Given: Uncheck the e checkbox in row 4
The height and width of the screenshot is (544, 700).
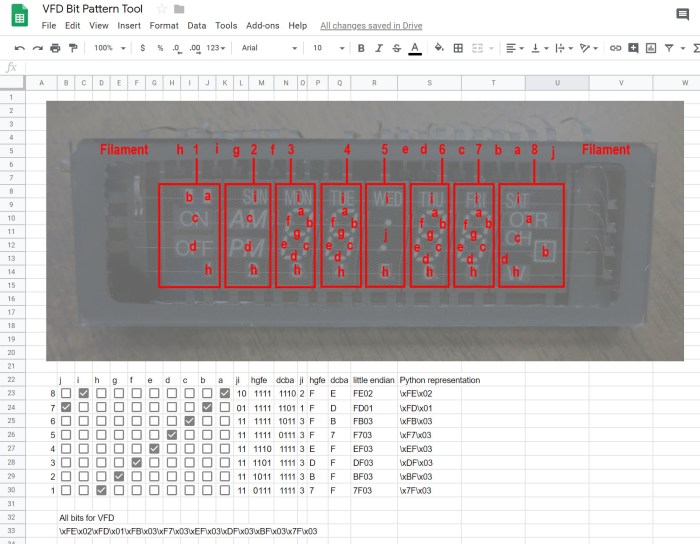Looking at the screenshot, I should tap(154, 448).
